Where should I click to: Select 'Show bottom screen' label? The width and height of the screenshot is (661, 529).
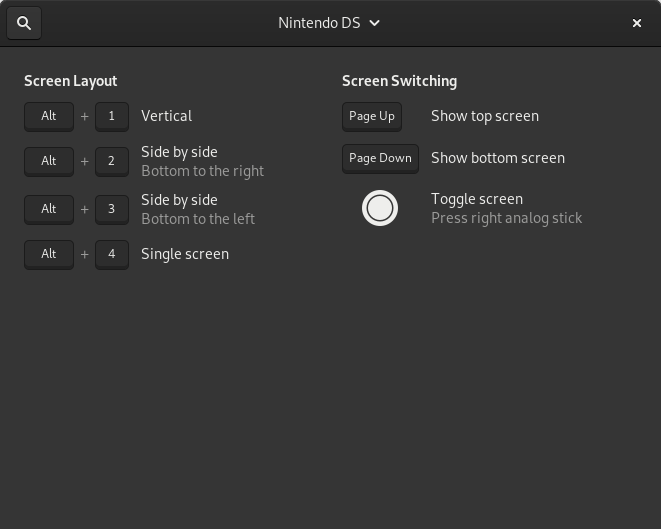[x=498, y=158]
